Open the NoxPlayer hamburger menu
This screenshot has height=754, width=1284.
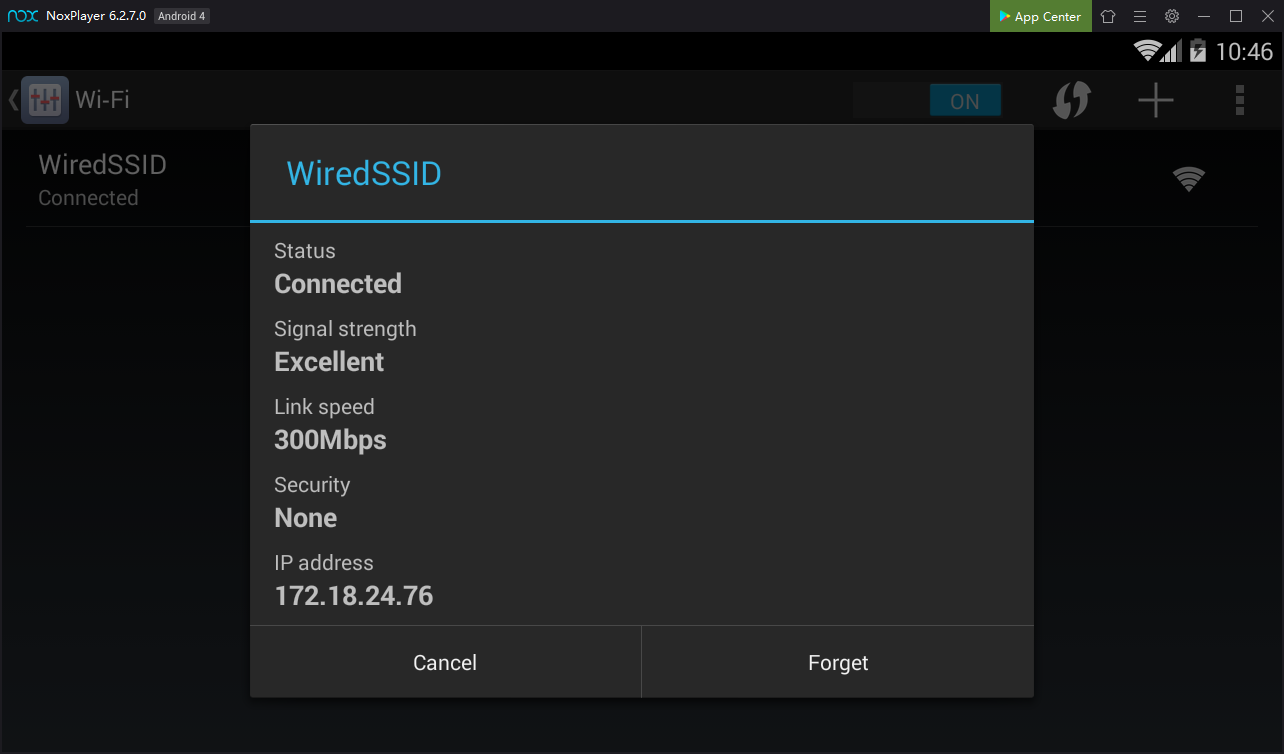point(1140,16)
